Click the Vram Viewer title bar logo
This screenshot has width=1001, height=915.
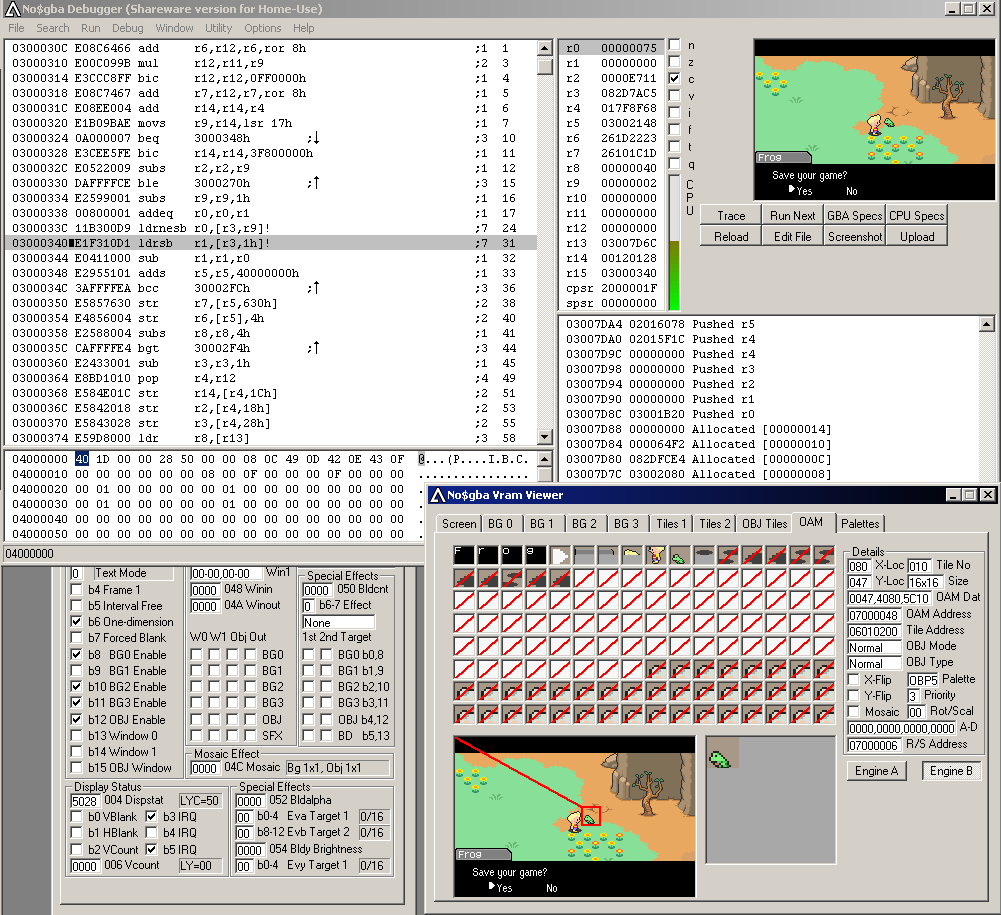[437, 495]
